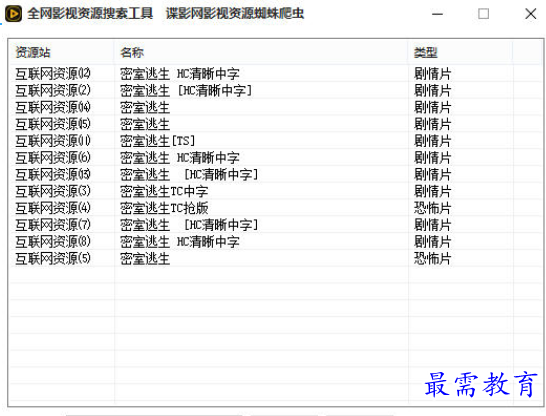This screenshot has height=416, width=546.
Task: Click 剧情片 type in the 互联网资源(2) row
Action: pos(432,91)
